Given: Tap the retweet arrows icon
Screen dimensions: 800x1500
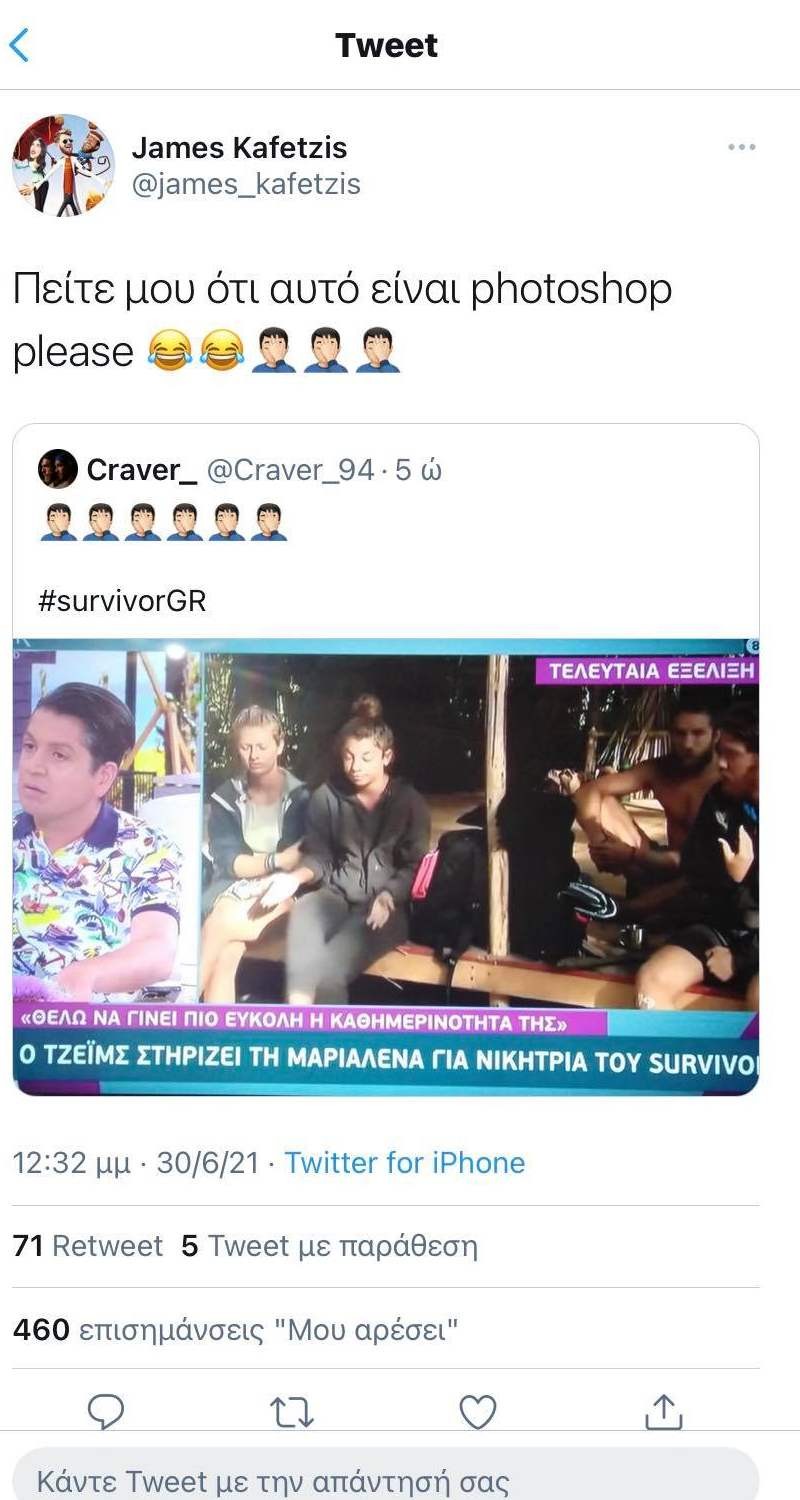Looking at the screenshot, I should pos(292,1412).
